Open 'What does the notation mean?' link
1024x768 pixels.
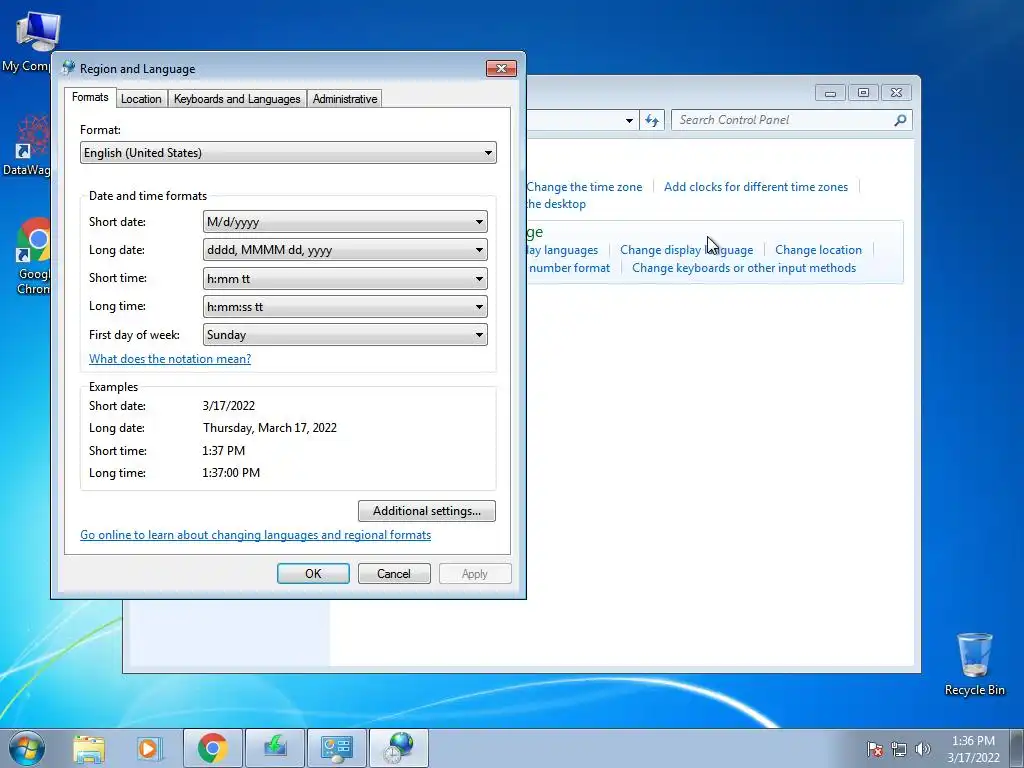(170, 359)
